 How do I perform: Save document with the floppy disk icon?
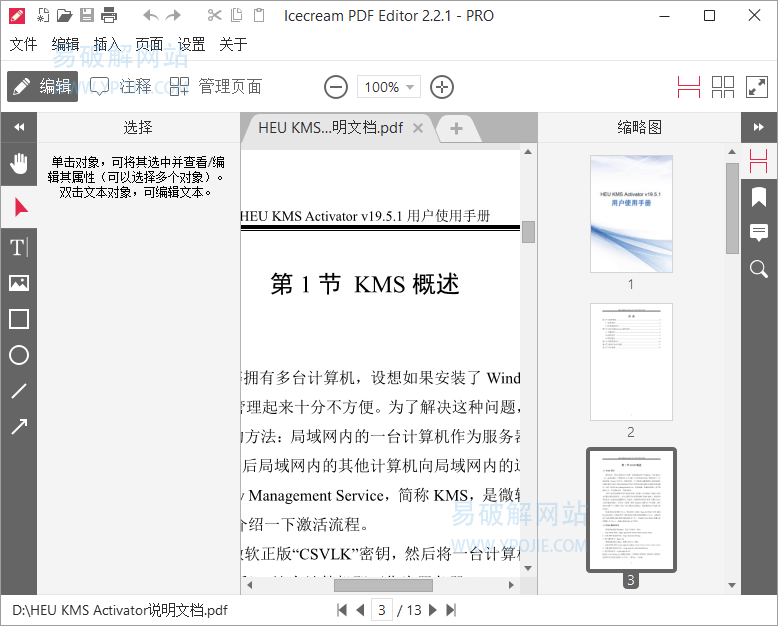[x=87, y=15]
